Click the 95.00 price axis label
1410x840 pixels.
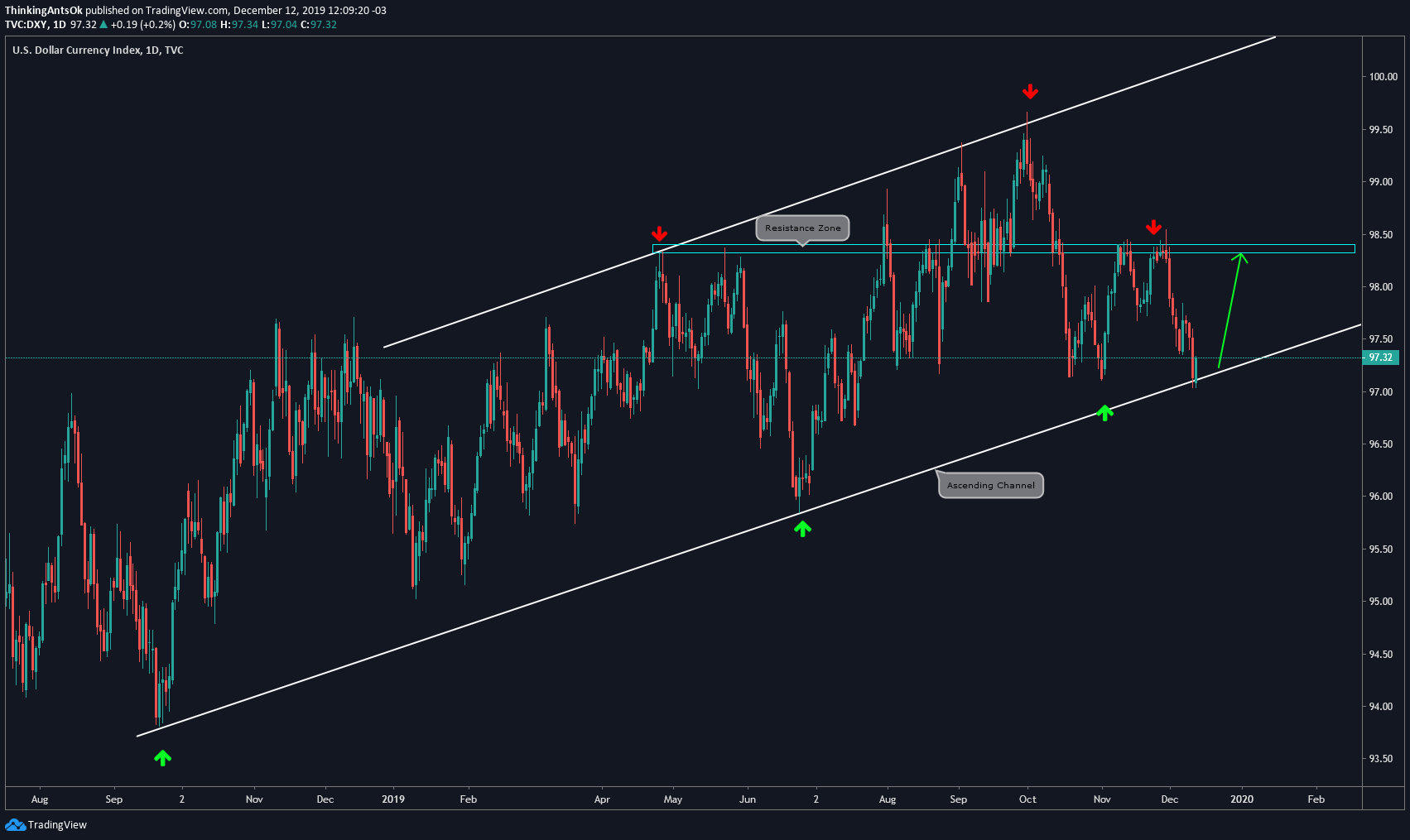point(1381,602)
